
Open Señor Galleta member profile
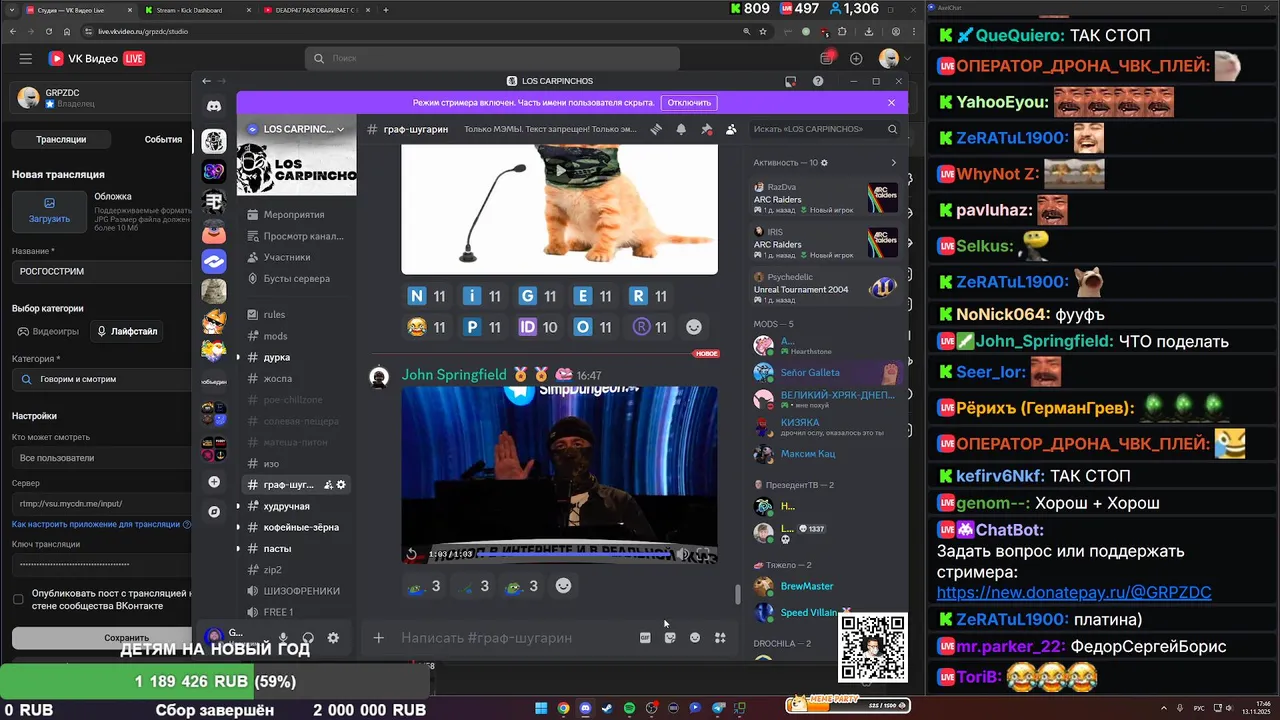click(x=829, y=372)
